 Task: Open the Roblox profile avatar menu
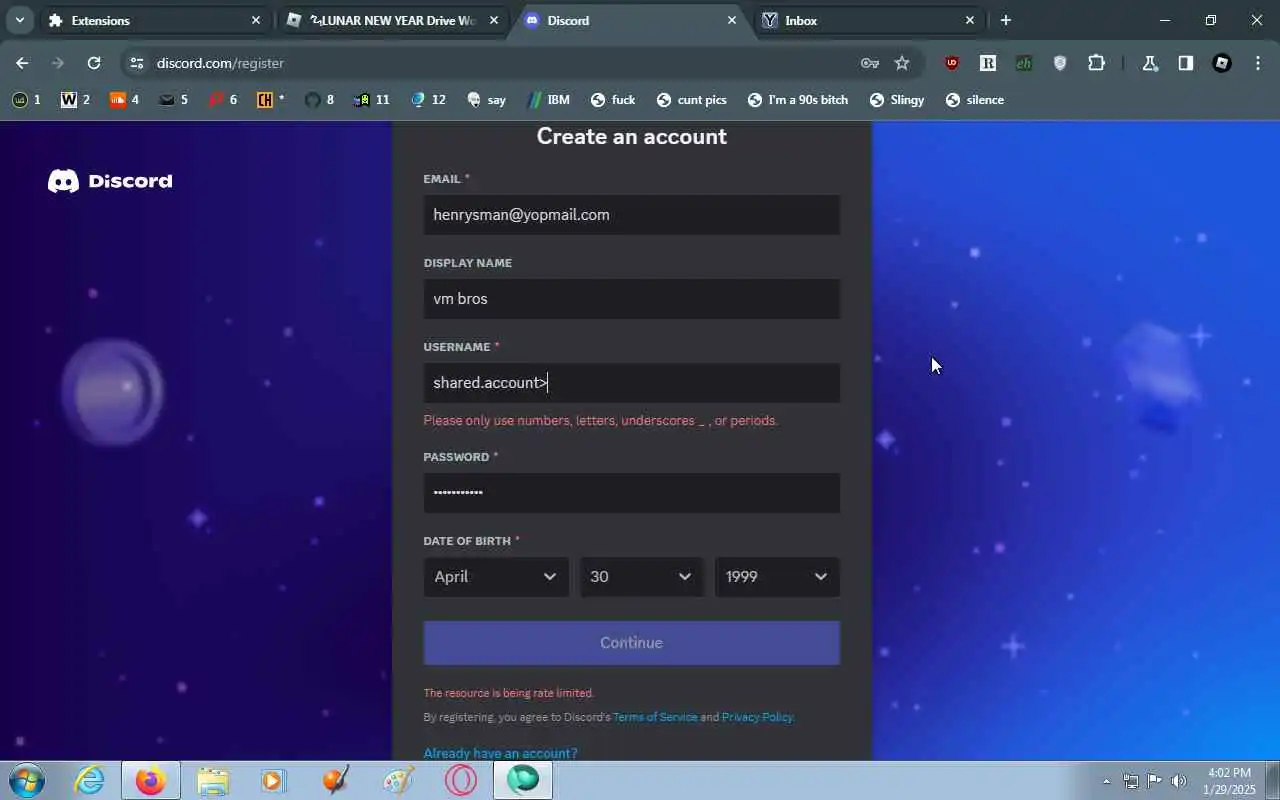point(1222,63)
